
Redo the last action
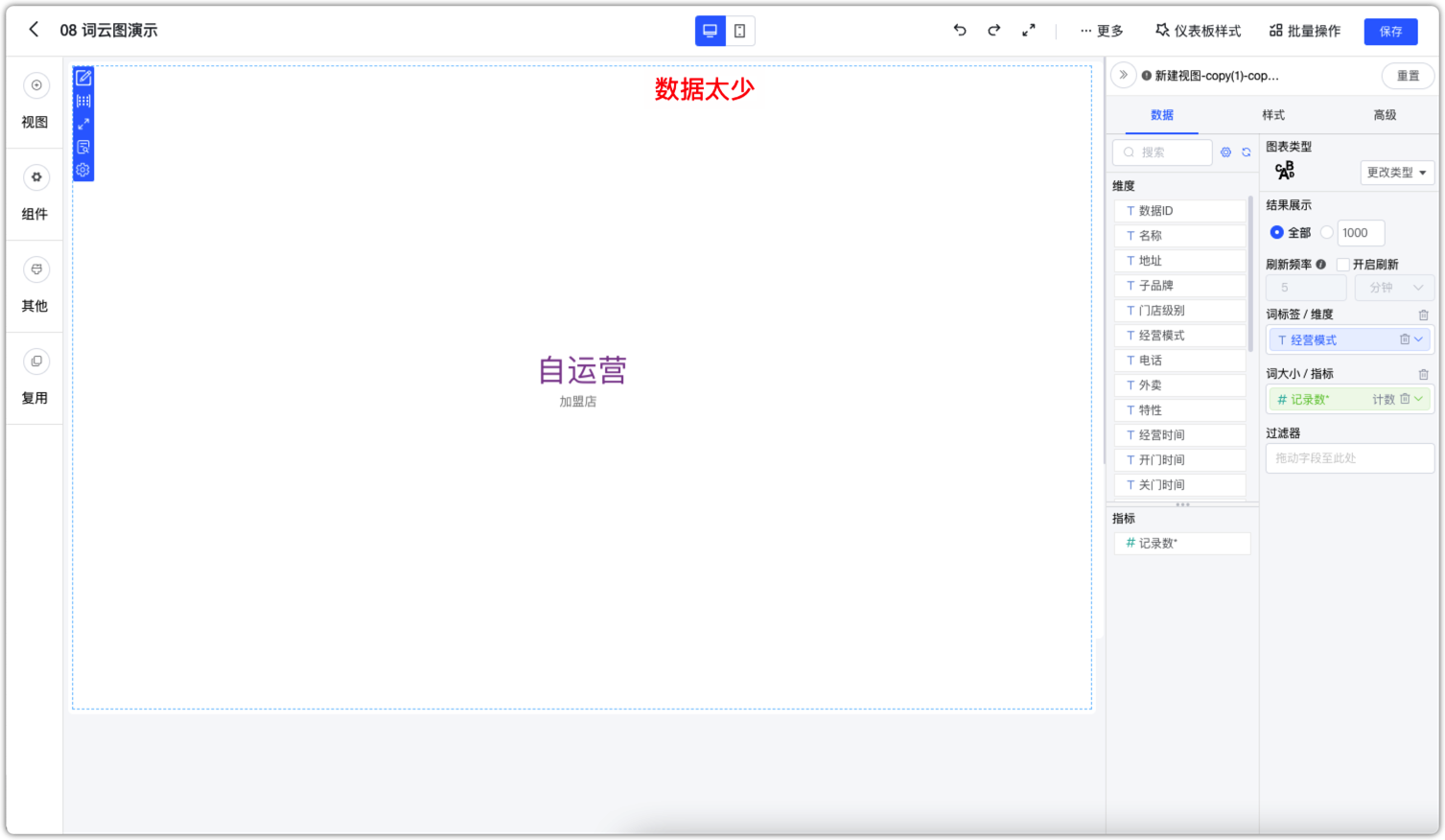pyautogui.click(x=994, y=31)
